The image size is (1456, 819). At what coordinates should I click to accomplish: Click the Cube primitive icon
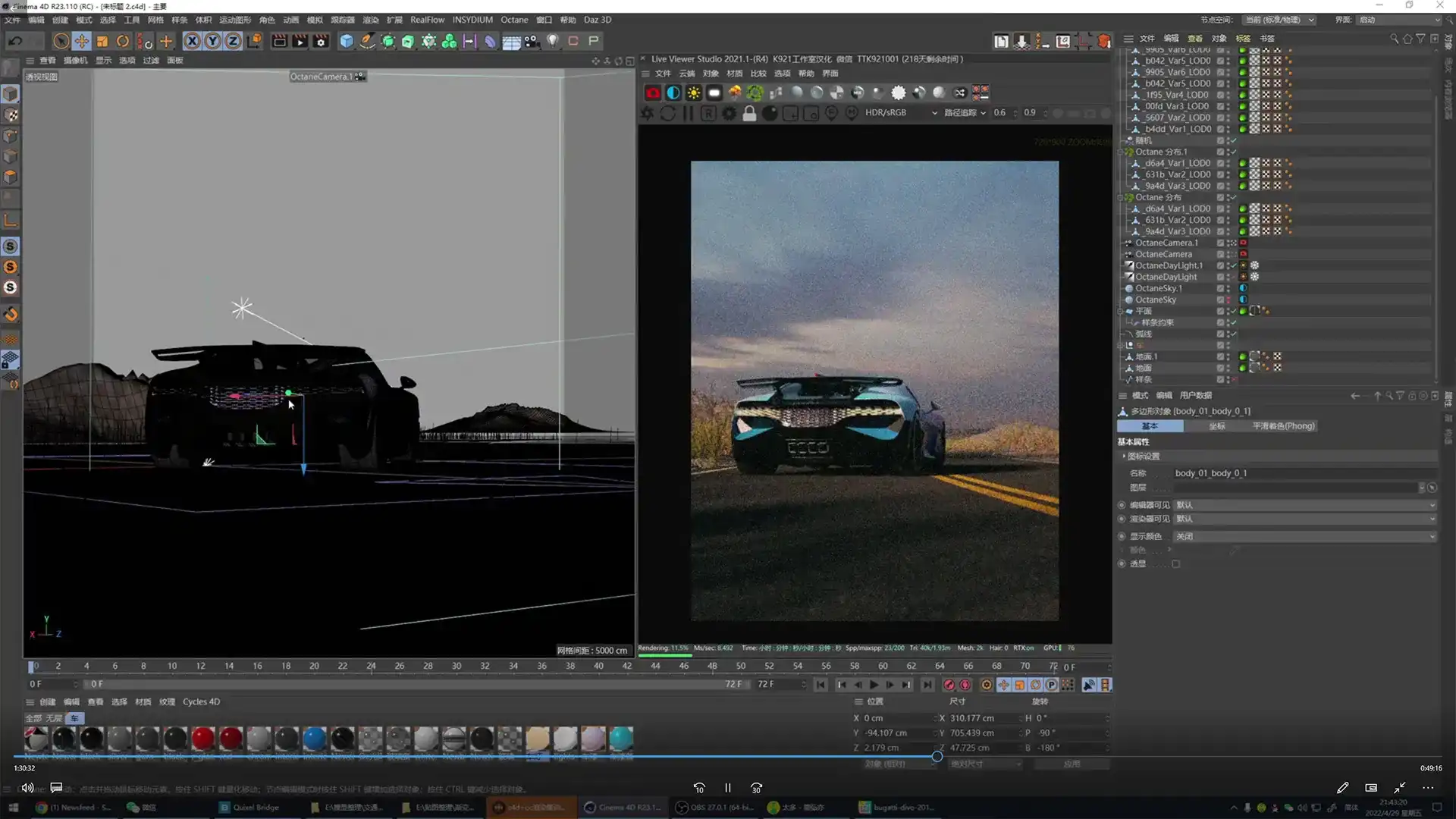tap(347, 41)
